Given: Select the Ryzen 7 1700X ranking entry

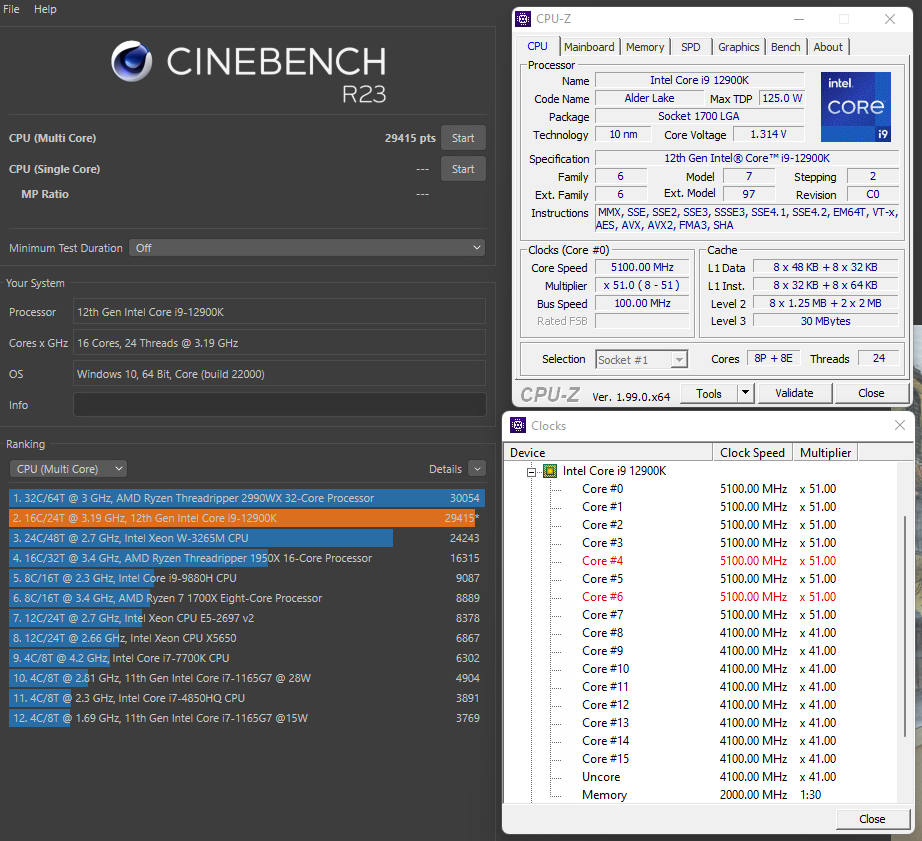Looking at the screenshot, I should 247,598.
